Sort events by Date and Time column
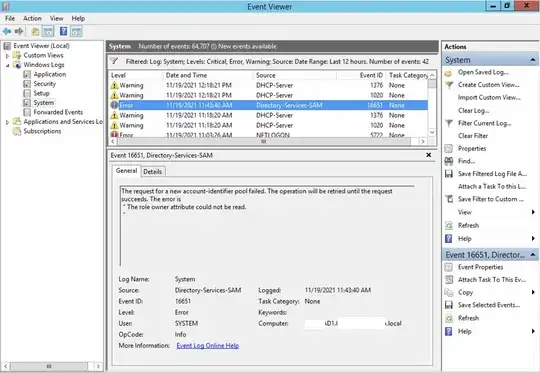Screen dimensions: 540x373 tap(208, 75)
